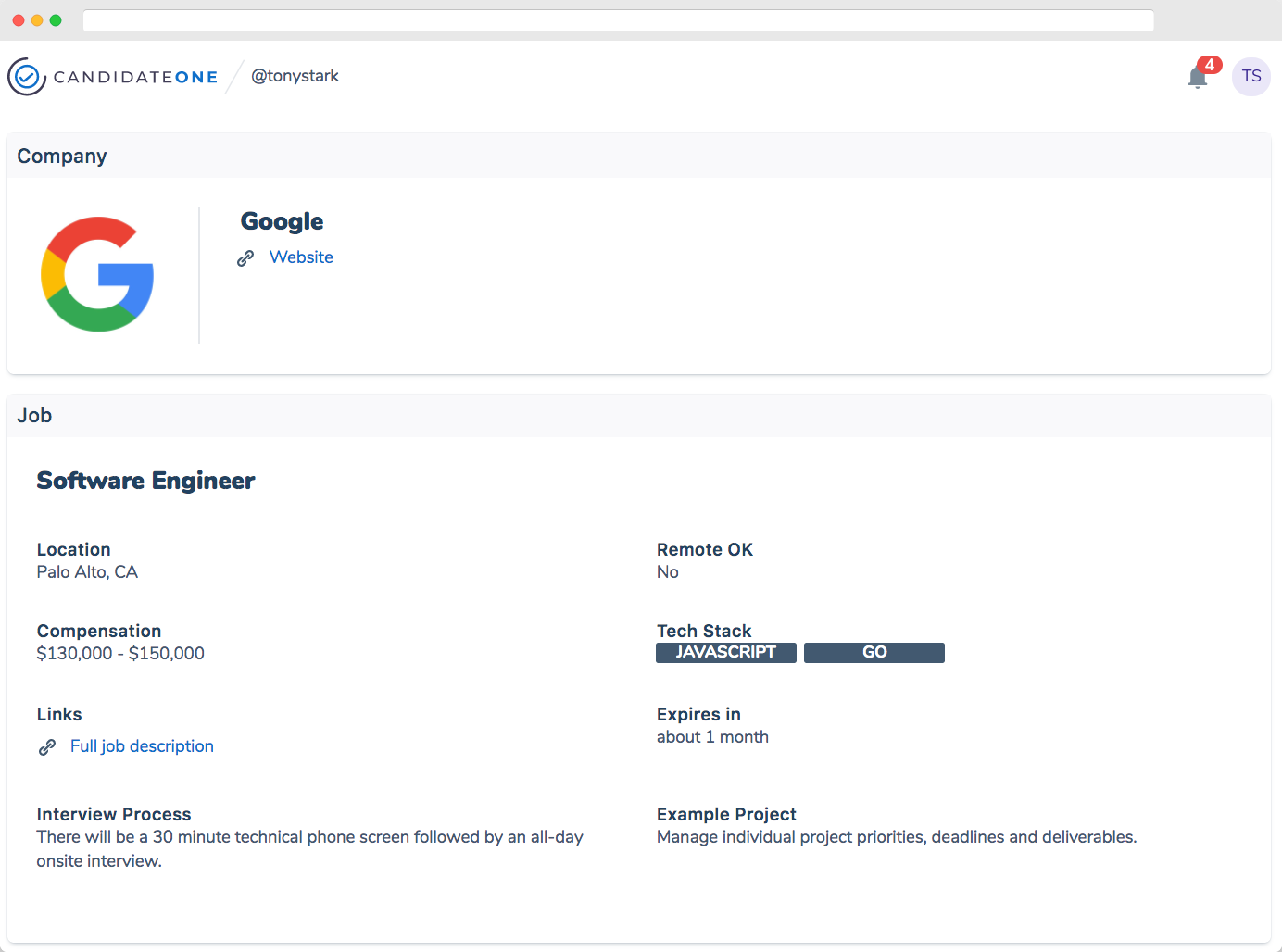Click the Links label
Viewport: 1282px width, 952px height.
click(59, 714)
